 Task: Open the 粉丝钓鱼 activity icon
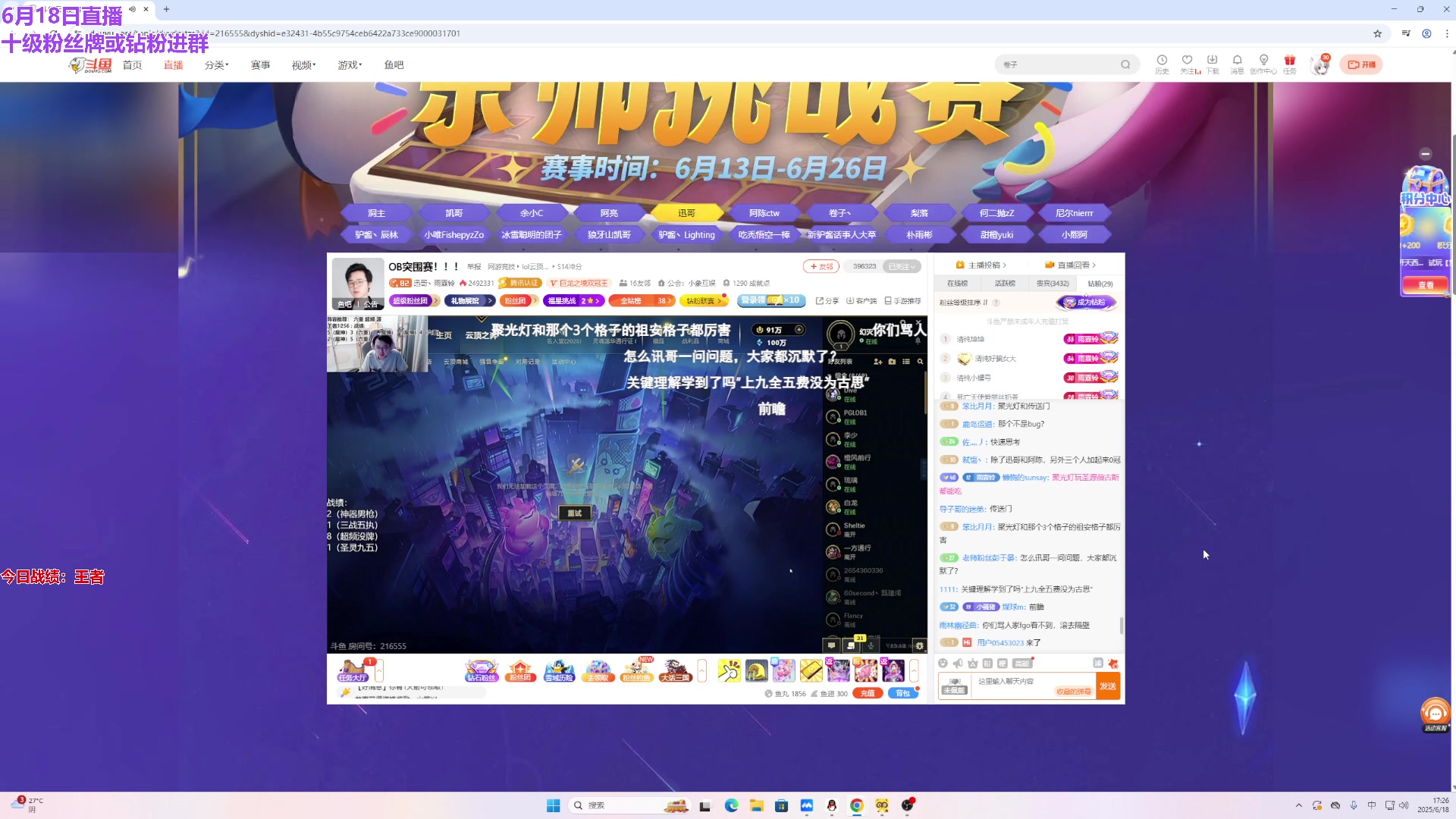point(636,670)
